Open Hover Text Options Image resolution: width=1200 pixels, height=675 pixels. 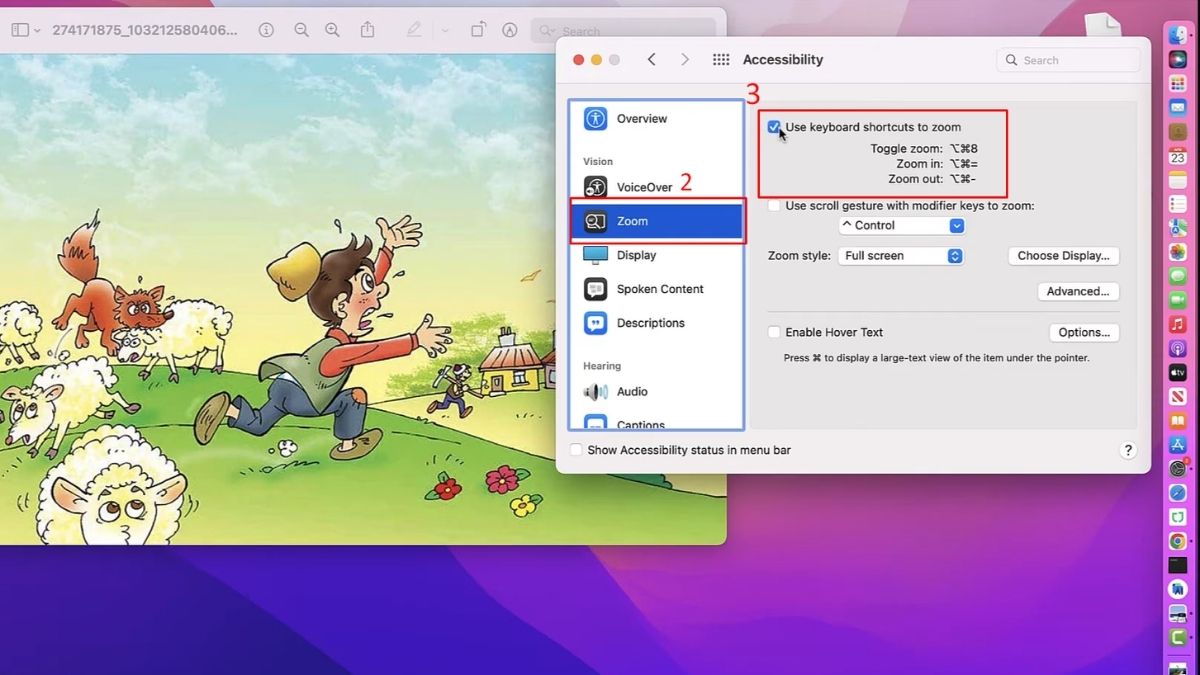coord(1084,332)
